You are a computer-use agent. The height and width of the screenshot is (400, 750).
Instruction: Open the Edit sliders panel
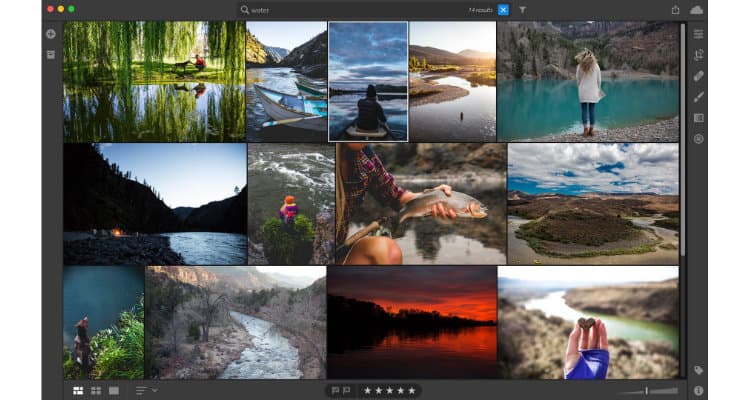click(x=698, y=34)
